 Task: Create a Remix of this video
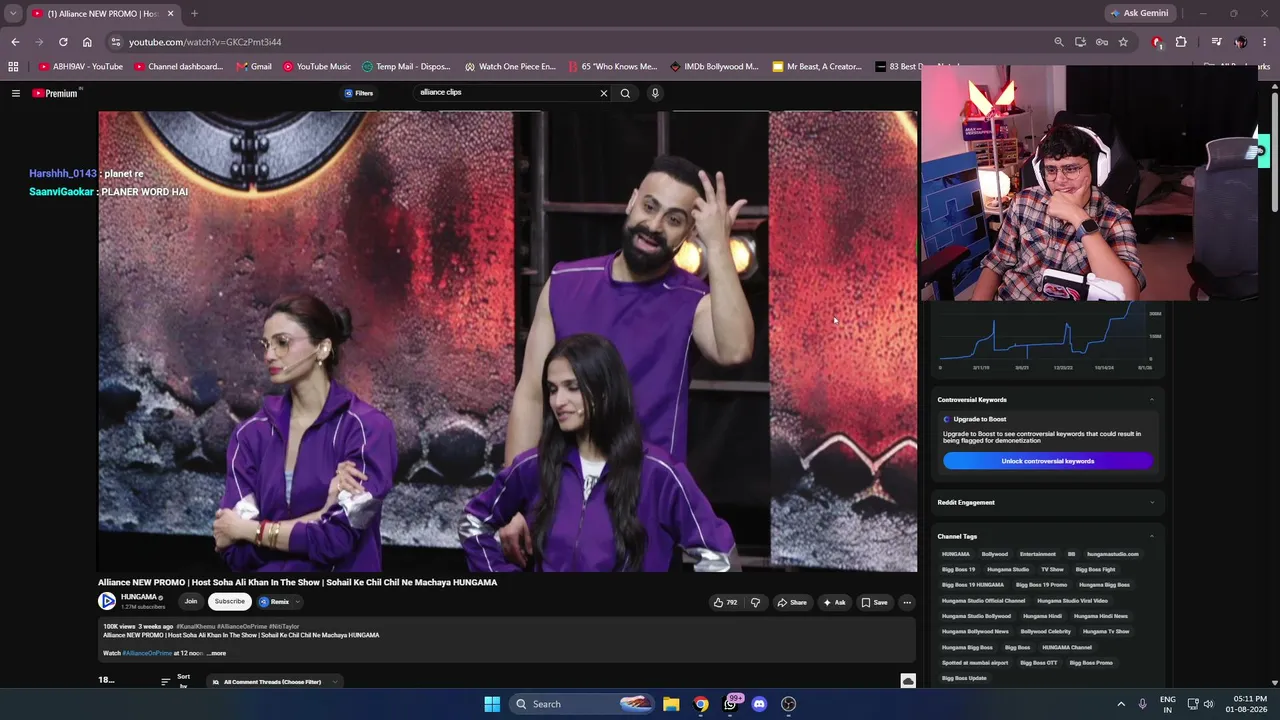(274, 601)
